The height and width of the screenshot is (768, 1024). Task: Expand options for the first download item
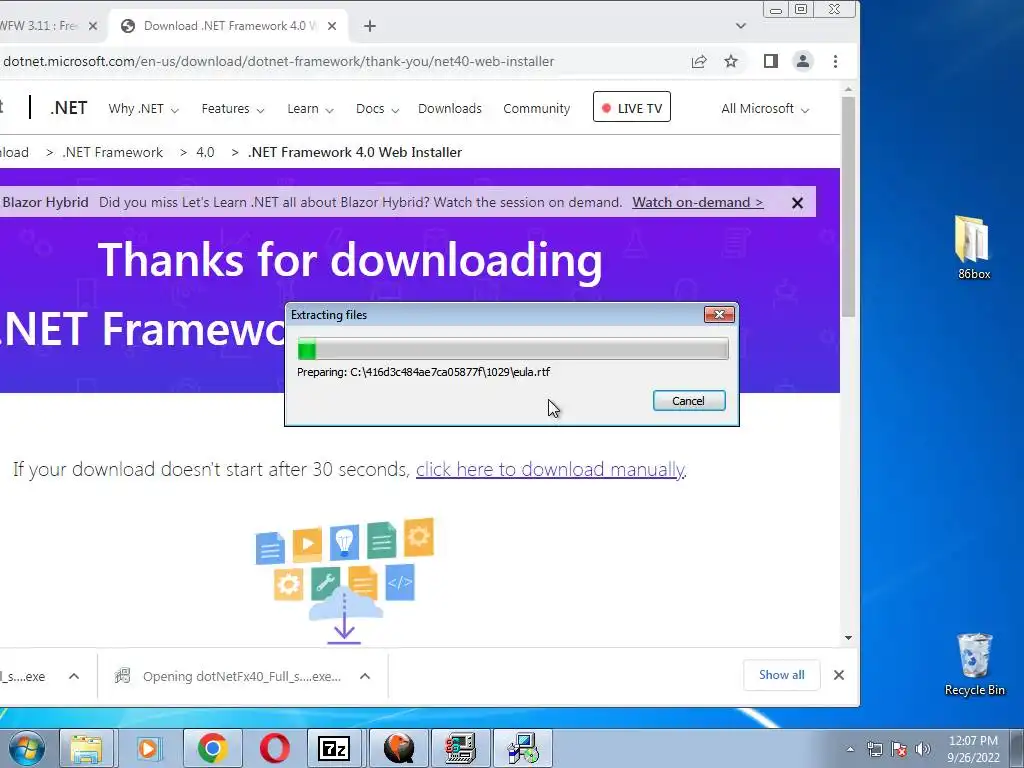[x=74, y=677]
